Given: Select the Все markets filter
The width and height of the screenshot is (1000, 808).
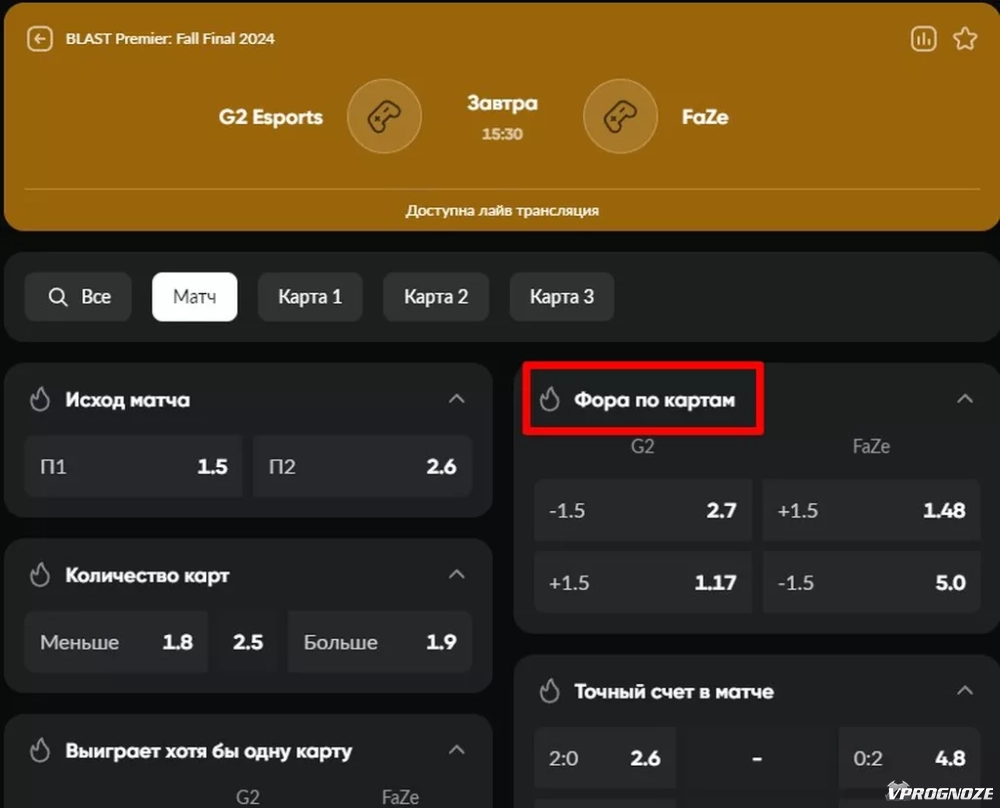Looking at the screenshot, I should pyautogui.click(x=78, y=297).
